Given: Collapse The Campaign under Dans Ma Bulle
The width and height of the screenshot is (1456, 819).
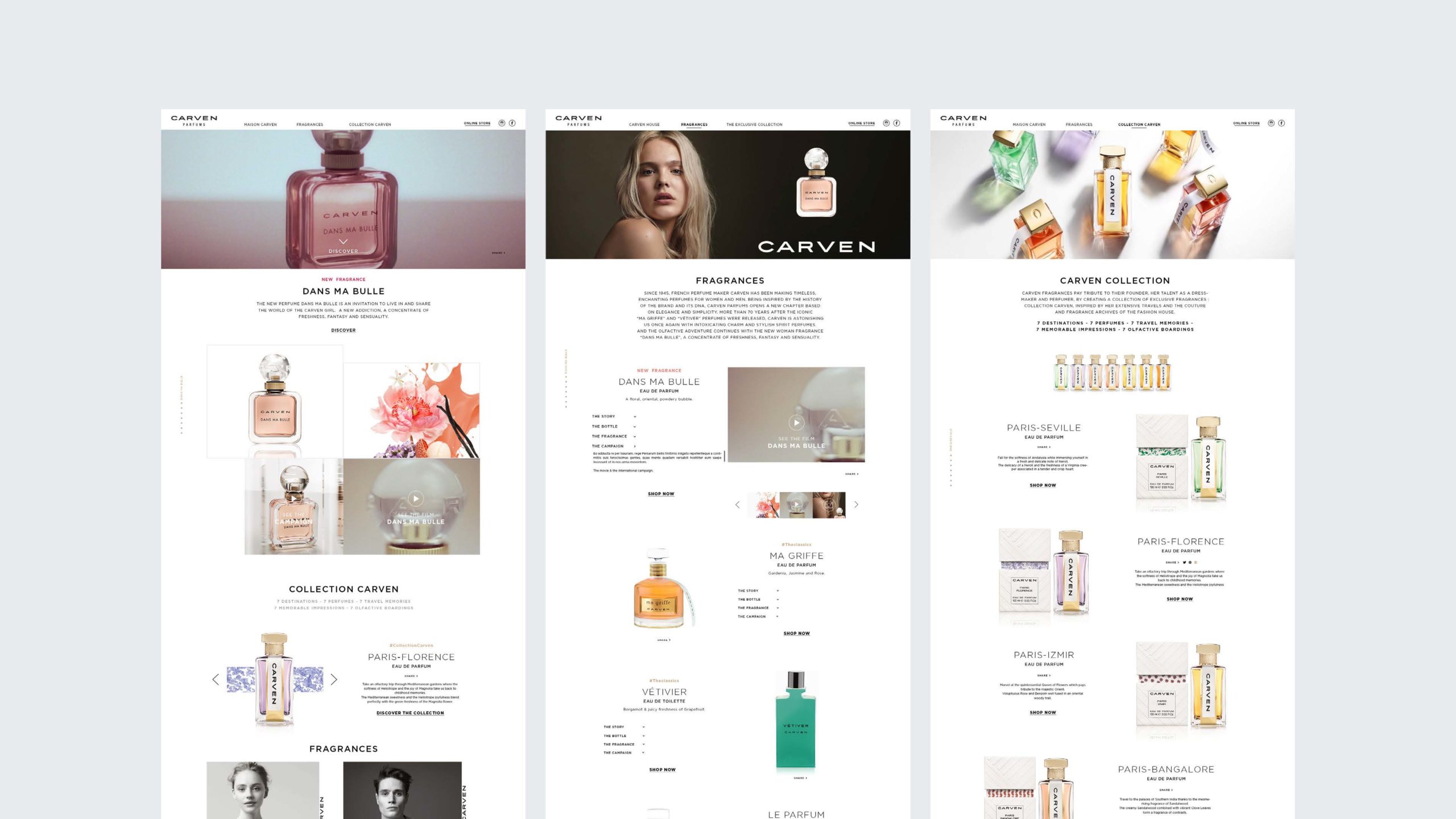Looking at the screenshot, I should 614,446.
